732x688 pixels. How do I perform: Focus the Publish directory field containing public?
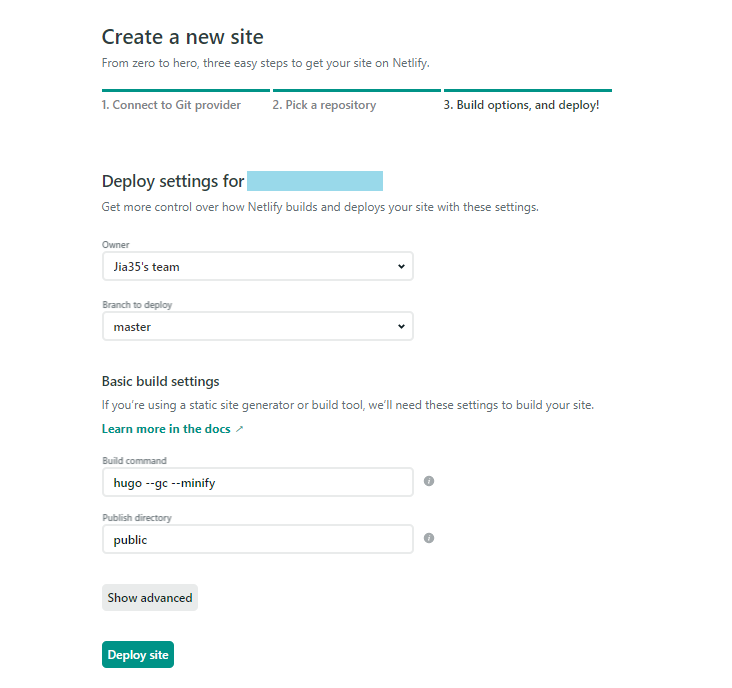point(258,539)
